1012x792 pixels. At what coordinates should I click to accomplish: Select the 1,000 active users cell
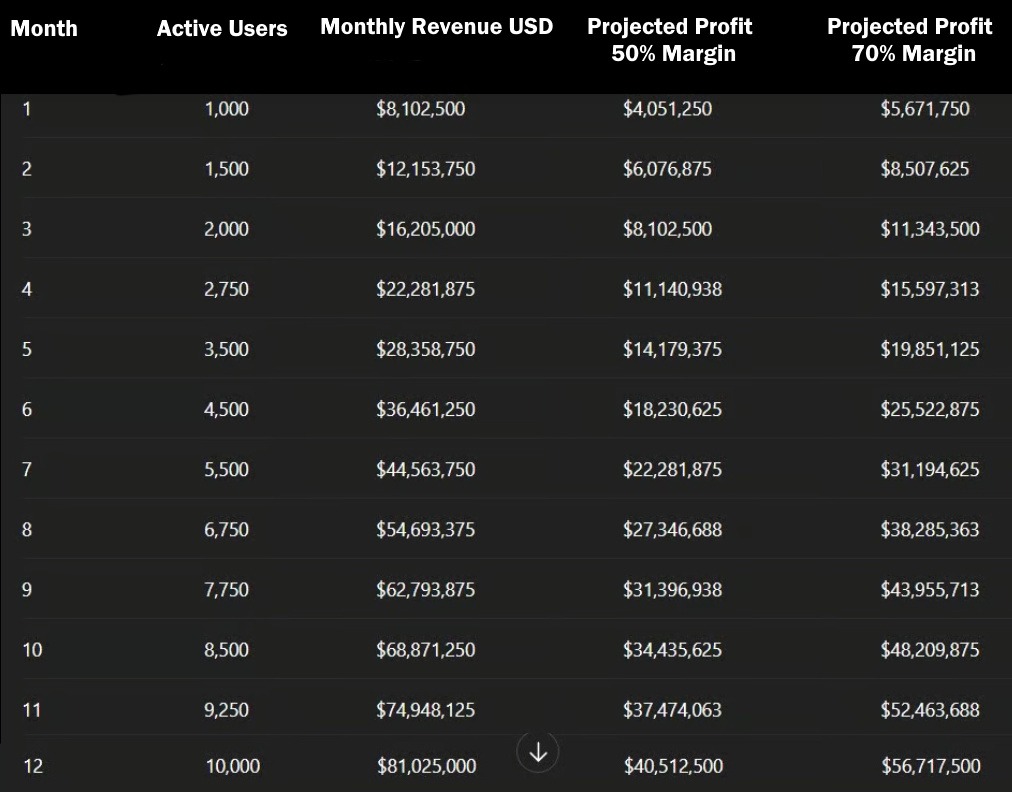point(226,109)
